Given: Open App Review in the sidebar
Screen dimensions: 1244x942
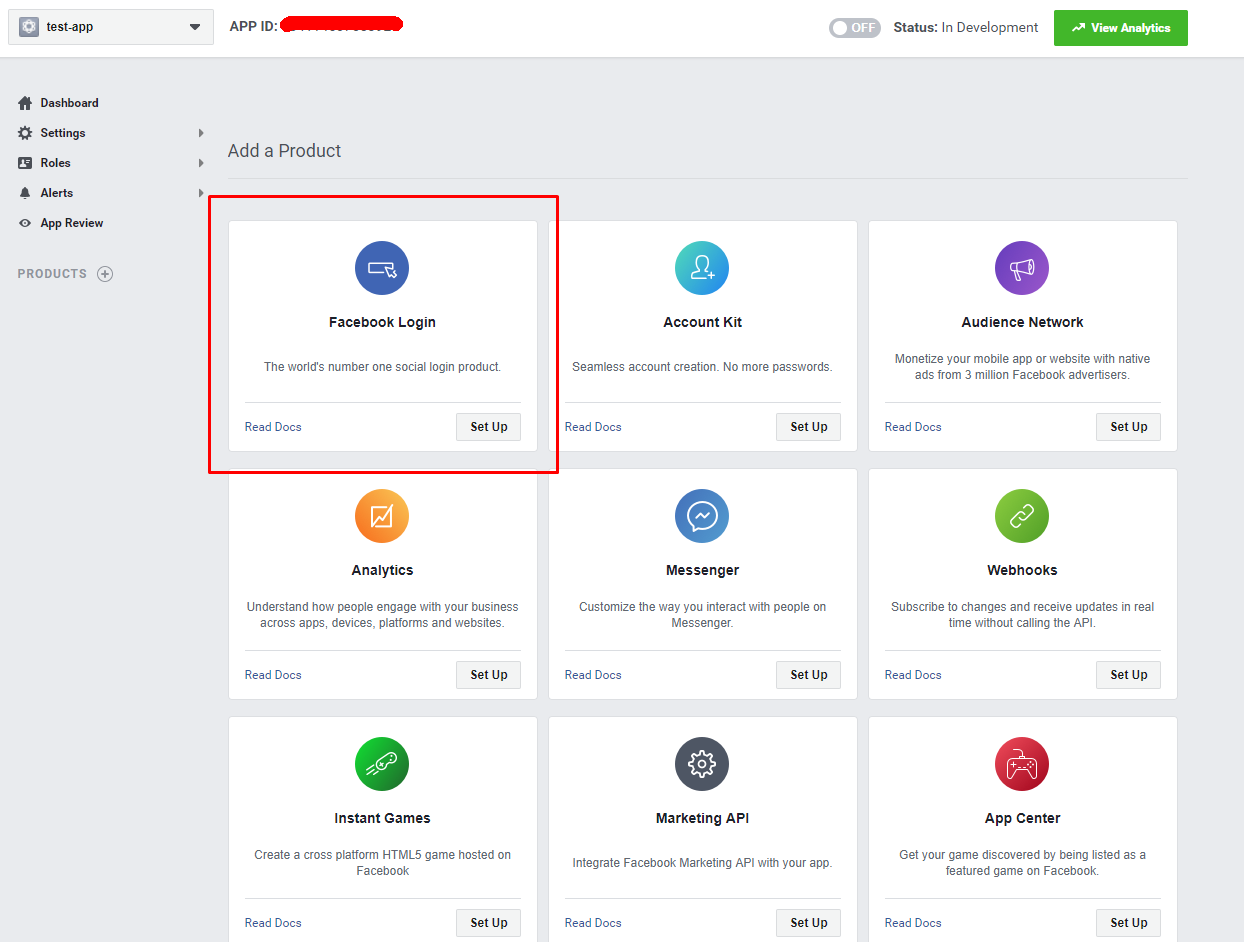Looking at the screenshot, I should tap(72, 223).
